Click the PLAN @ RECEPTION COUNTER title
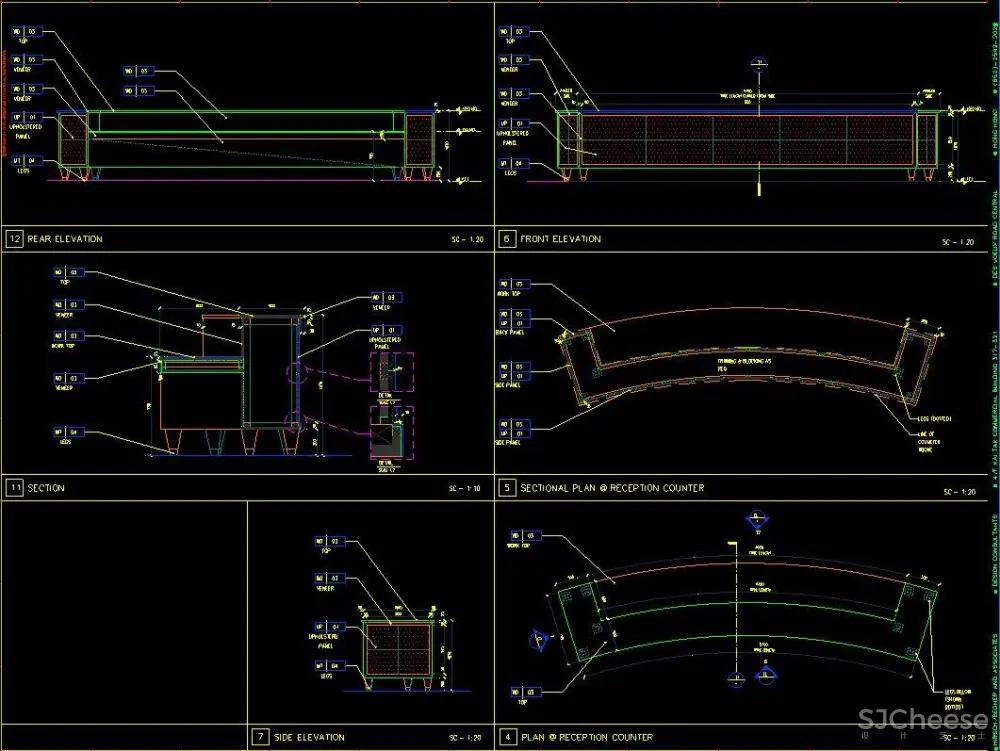 point(586,737)
